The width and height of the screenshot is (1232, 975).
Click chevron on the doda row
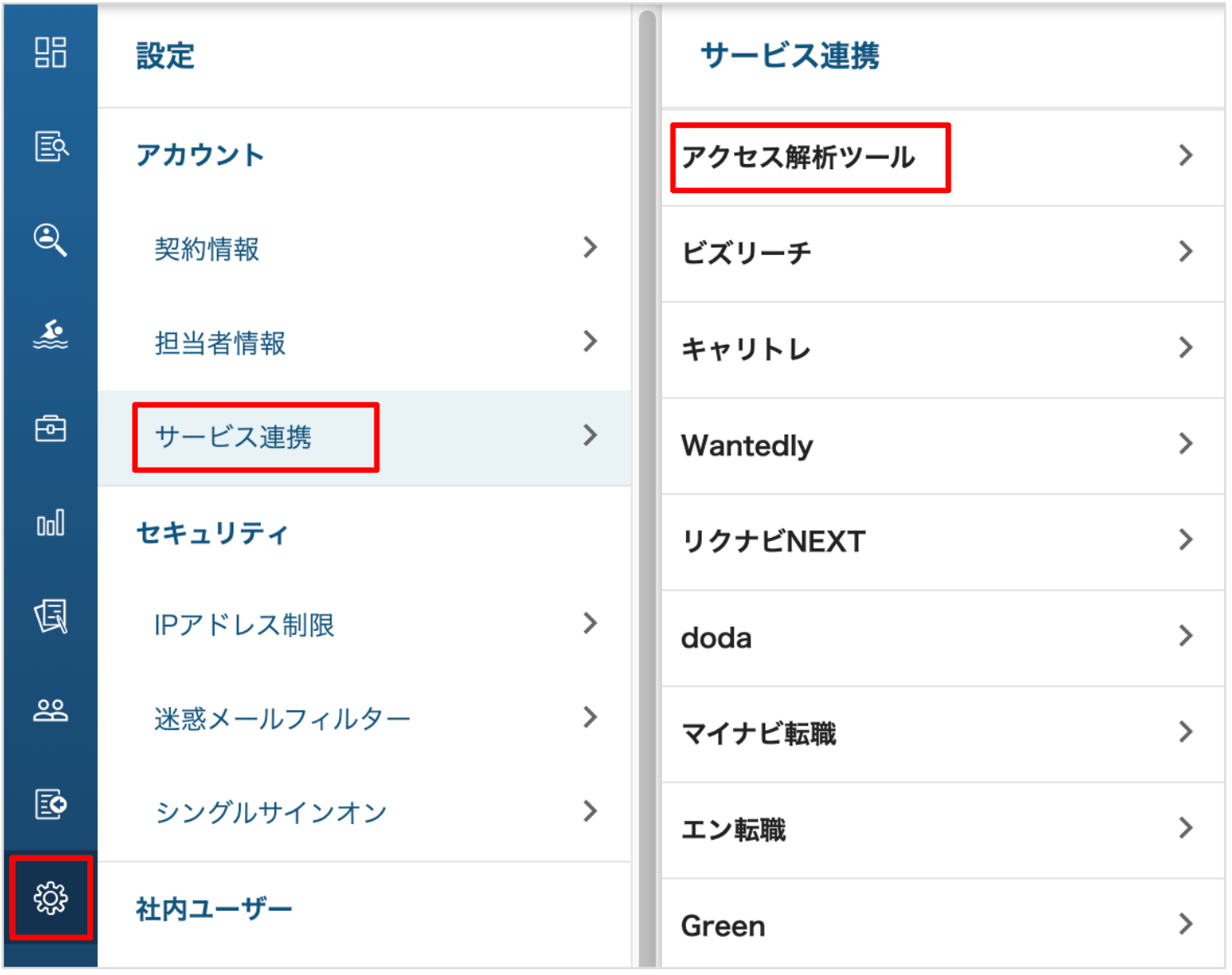1186,636
